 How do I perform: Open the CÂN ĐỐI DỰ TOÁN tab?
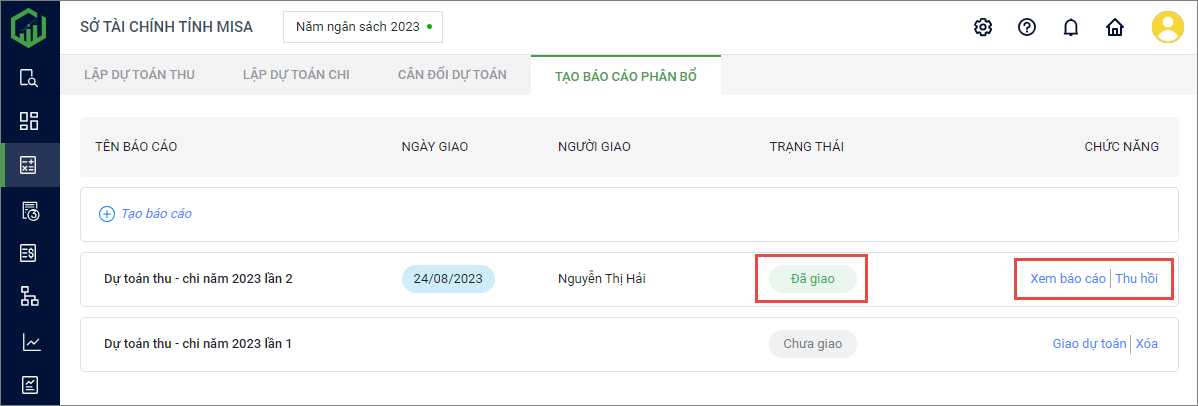452,75
